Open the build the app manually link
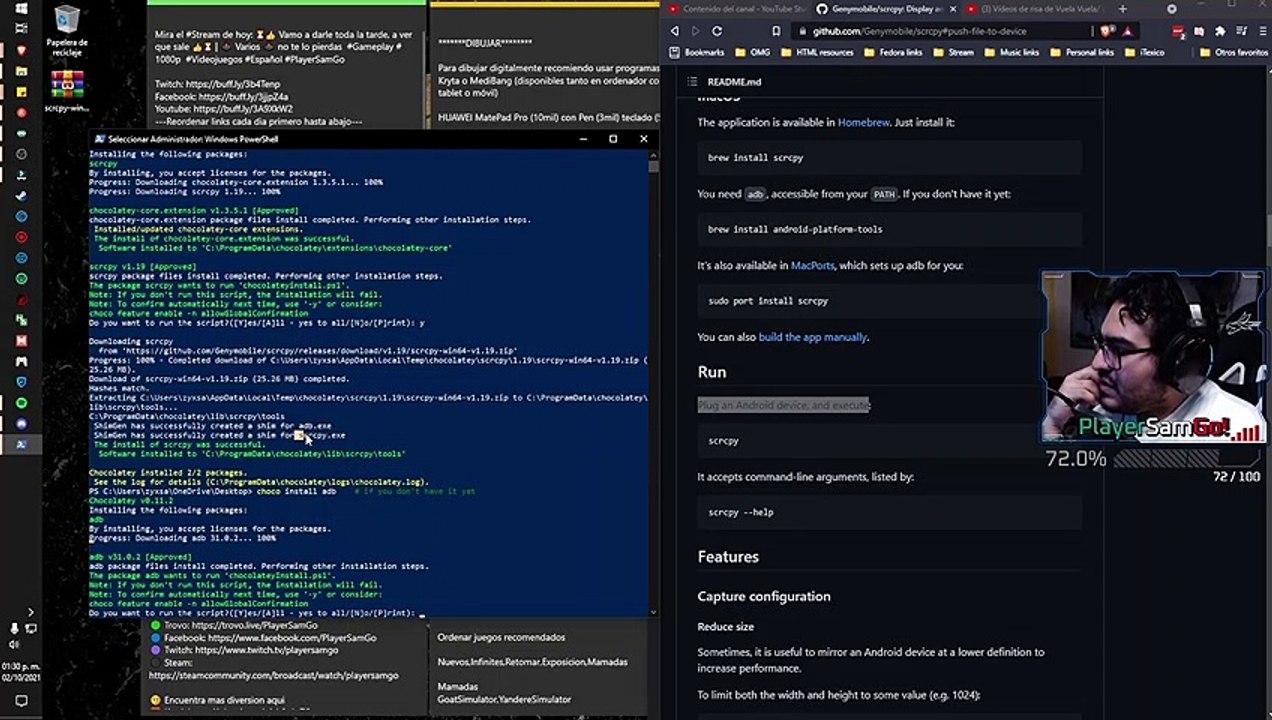This screenshot has height=720, width=1272. pyautogui.click(x=812, y=337)
